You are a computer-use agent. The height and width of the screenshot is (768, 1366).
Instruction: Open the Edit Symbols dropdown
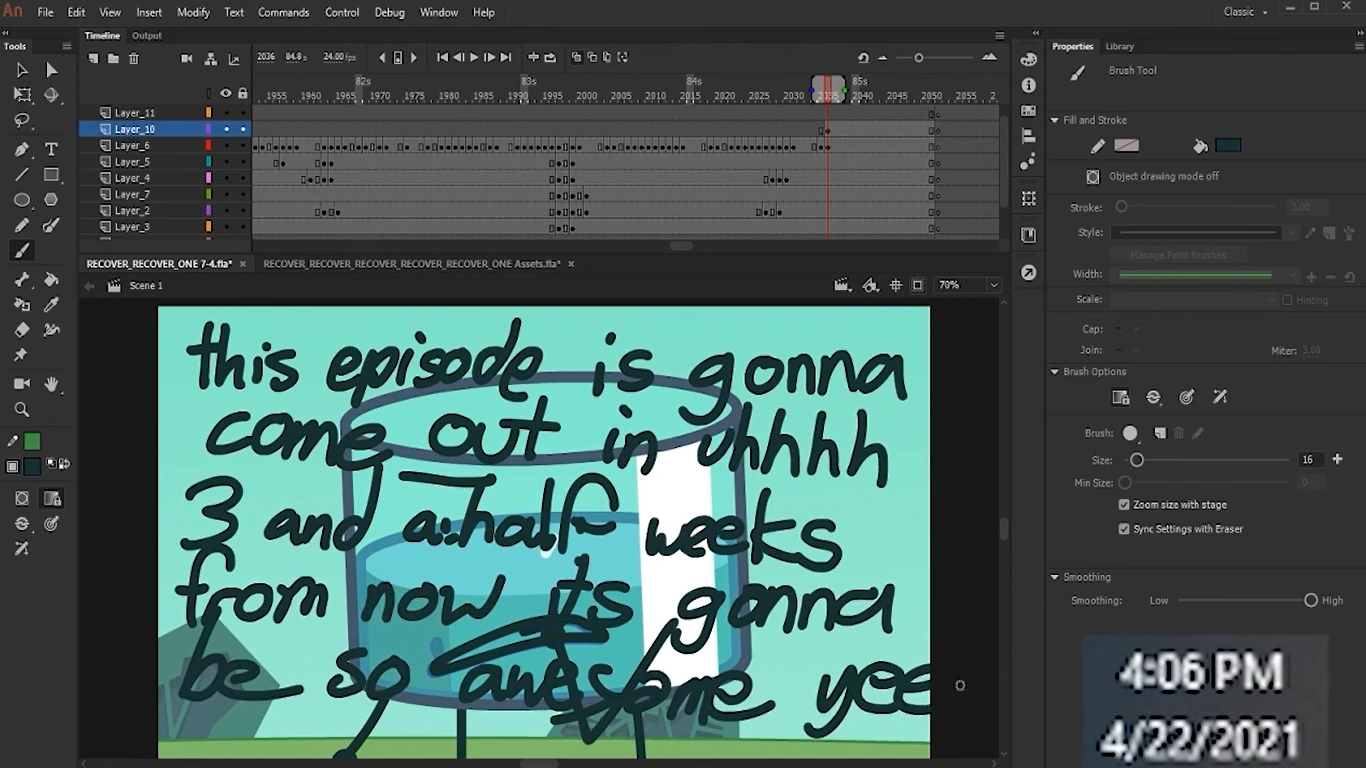[x=871, y=286]
